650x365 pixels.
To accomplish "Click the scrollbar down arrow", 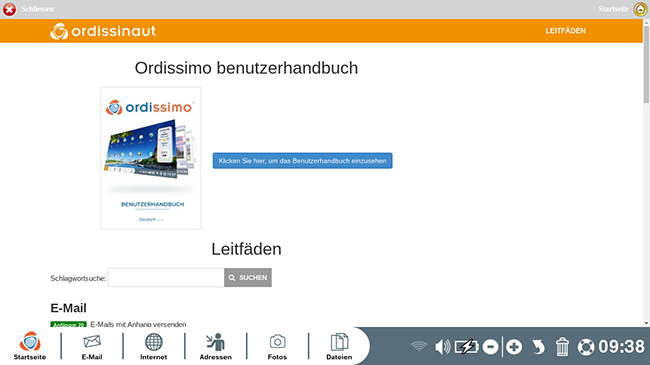I will pos(646,323).
